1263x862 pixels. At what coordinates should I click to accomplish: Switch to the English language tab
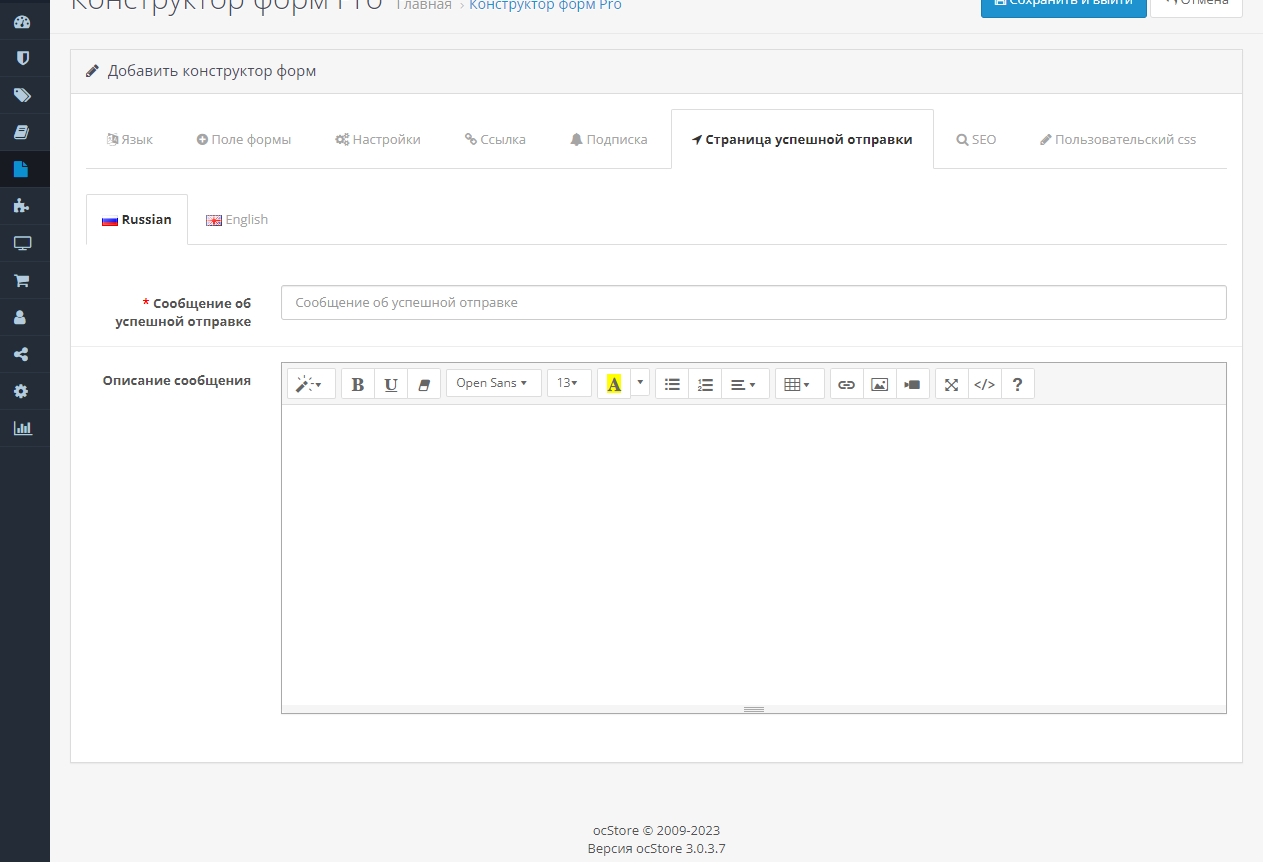[237, 220]
